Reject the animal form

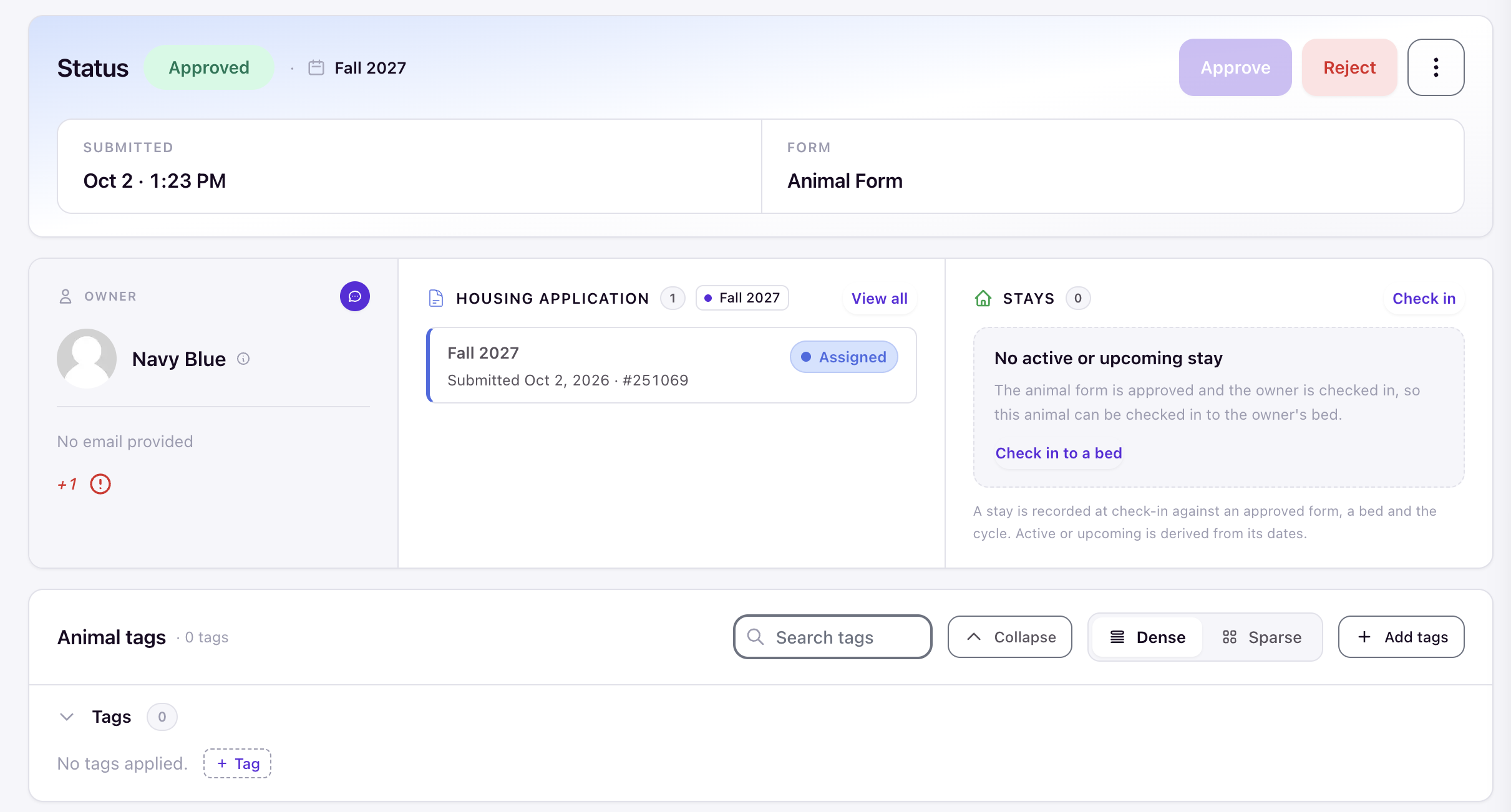click(x=1349, y=67)
